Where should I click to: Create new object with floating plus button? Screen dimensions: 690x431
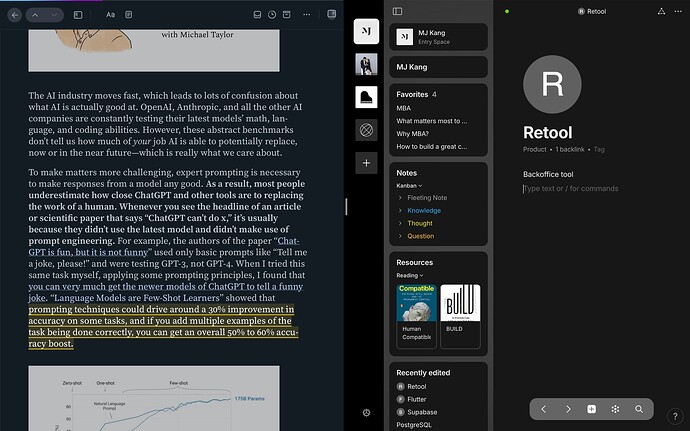(x=591, y=409)
